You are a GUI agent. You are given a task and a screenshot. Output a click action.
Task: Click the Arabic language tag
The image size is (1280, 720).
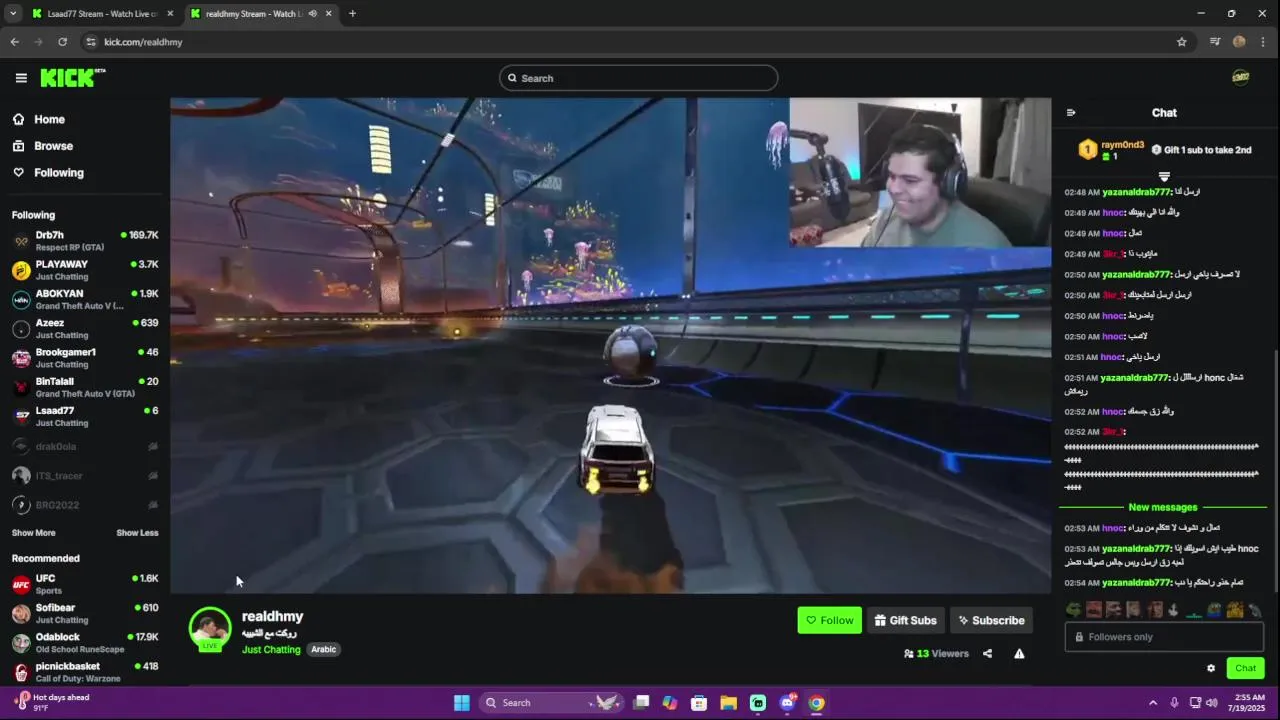pos(323,650)
